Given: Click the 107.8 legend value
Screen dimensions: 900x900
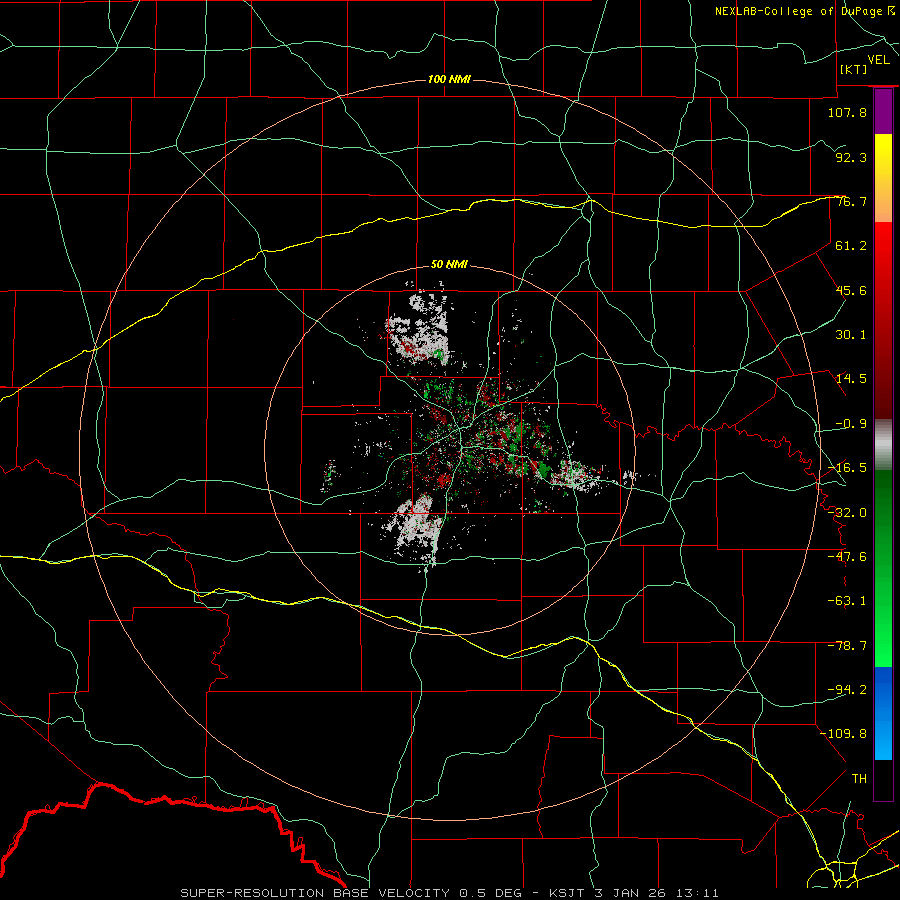Looking at the screenshot, I should 847,112.
